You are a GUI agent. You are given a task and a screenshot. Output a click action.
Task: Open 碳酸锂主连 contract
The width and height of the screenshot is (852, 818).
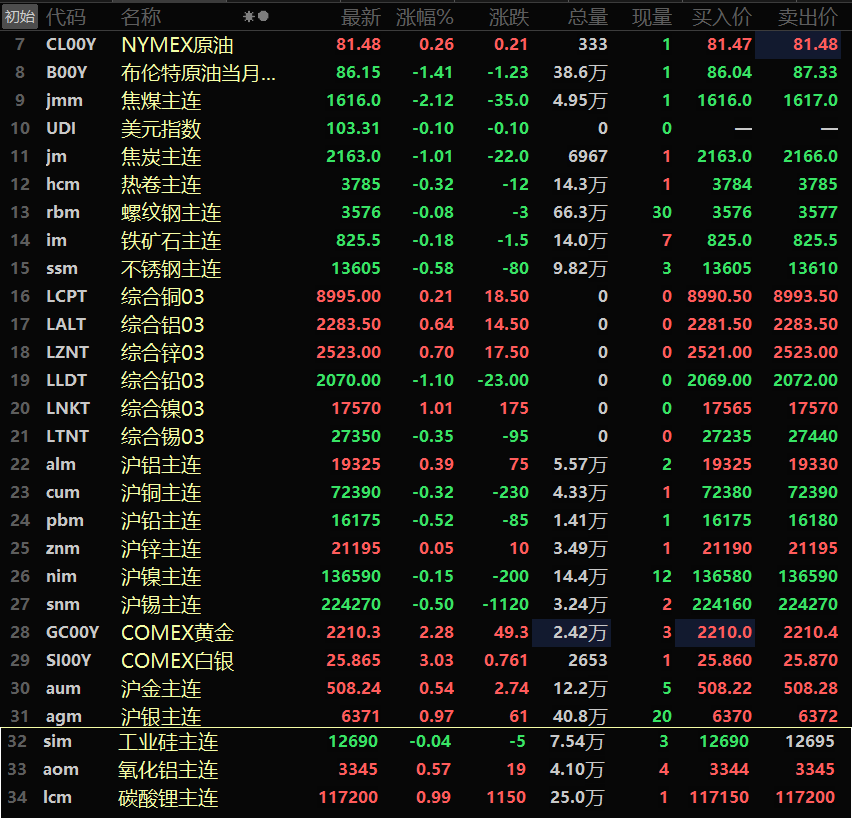(x=168, y=798)
